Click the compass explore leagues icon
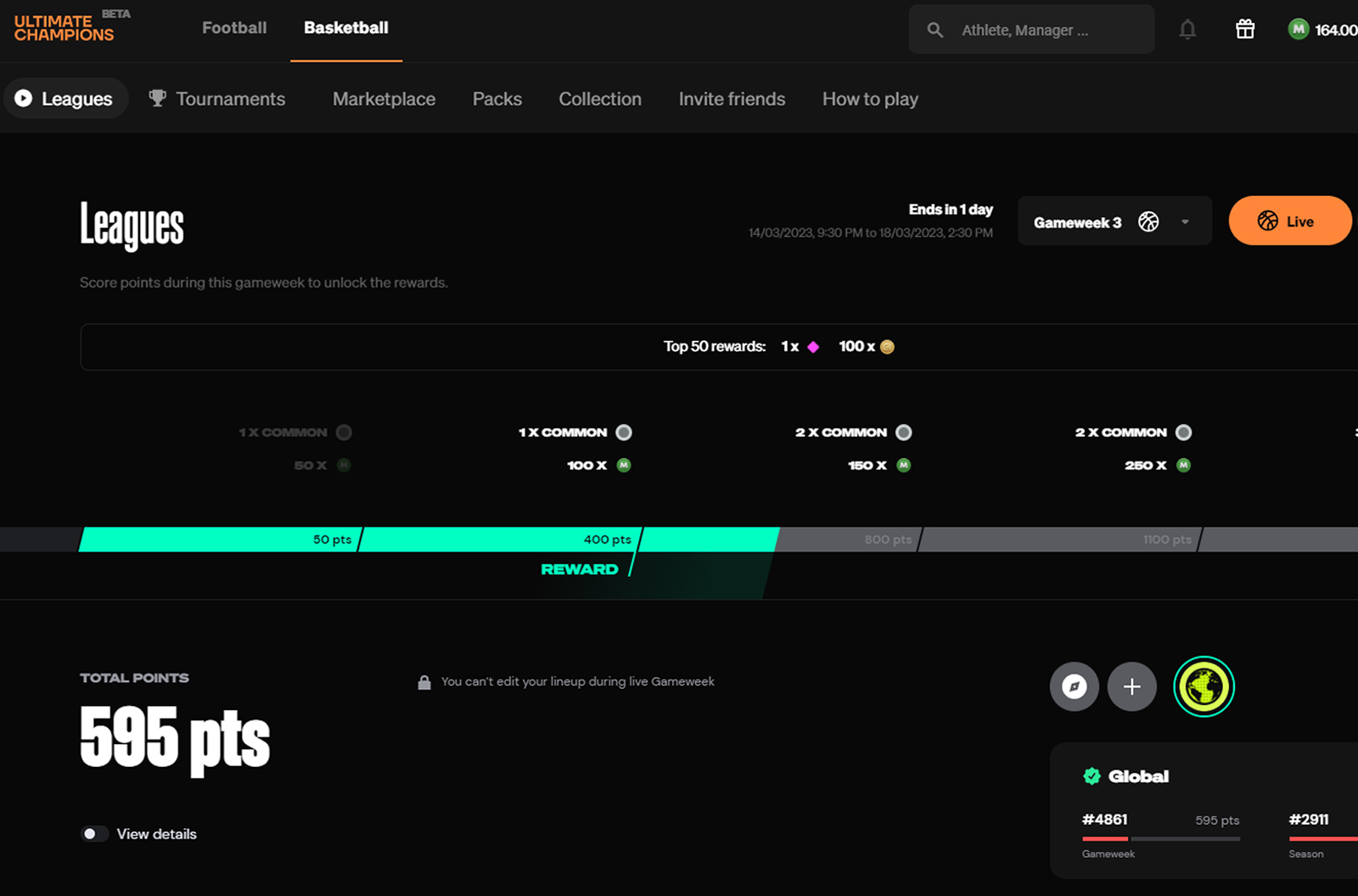Screen dimensions: 1358x896 (1074, 686)
